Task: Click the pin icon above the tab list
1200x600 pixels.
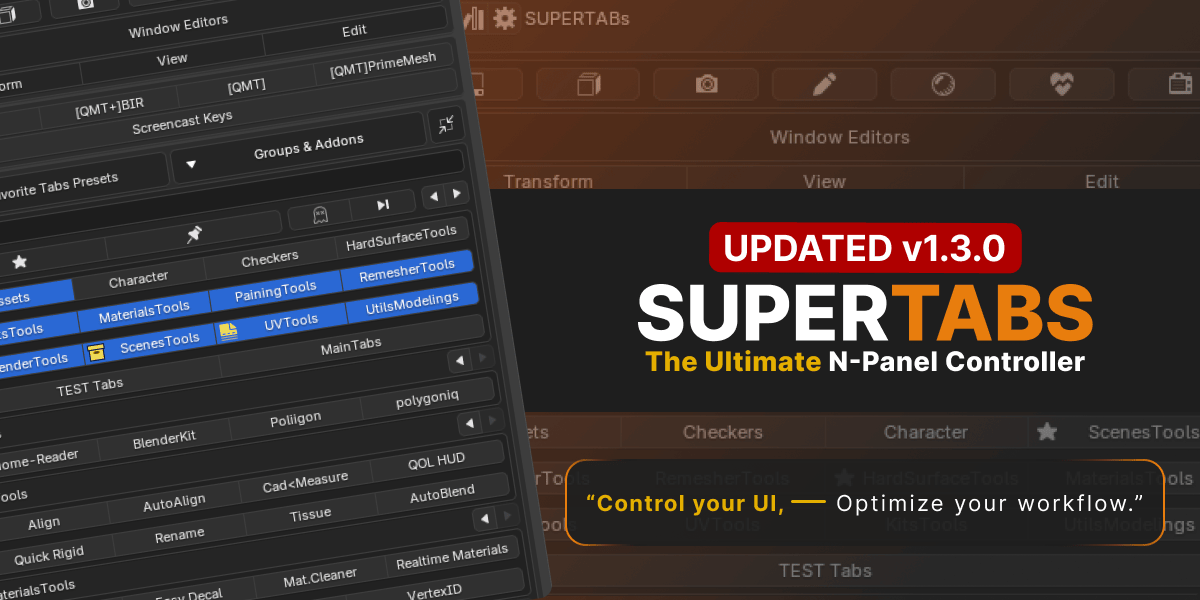Action: click(x=194, y=233)
